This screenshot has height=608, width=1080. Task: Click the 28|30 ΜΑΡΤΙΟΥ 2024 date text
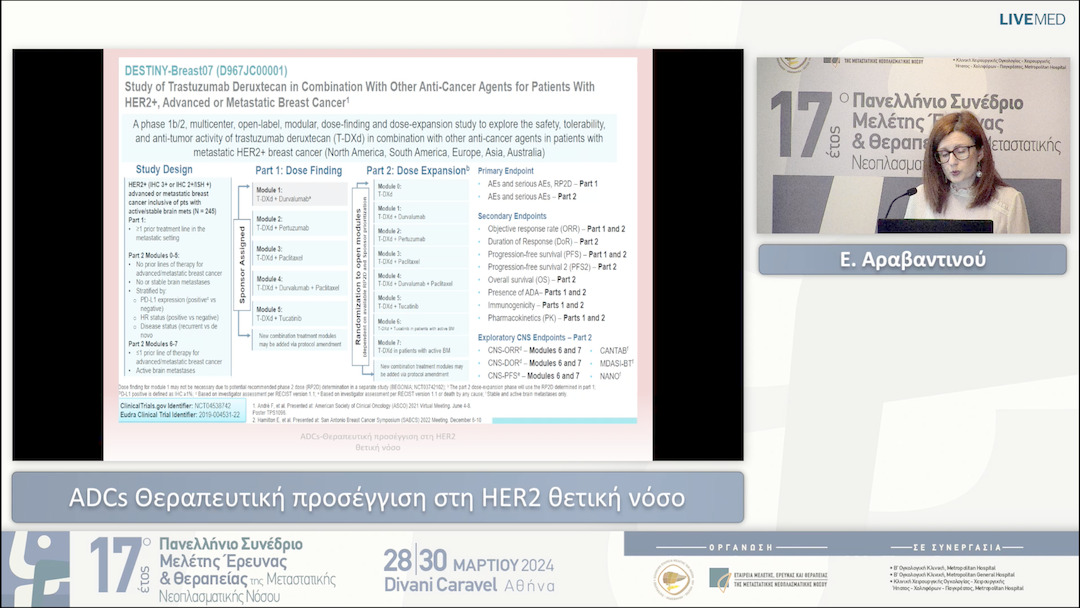(468, 562)
